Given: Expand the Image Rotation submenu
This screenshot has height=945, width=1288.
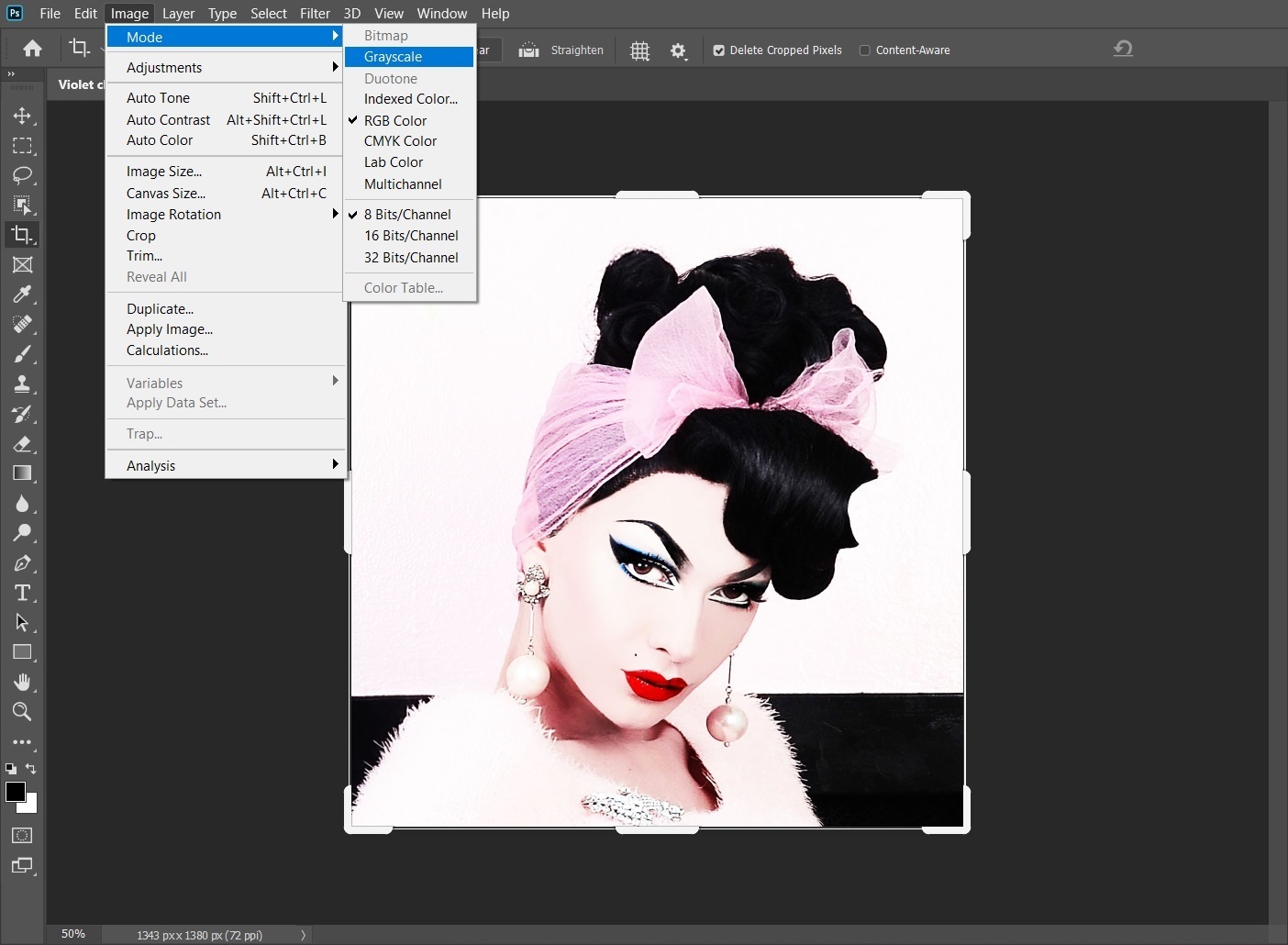Looking at the screenshot, I should 224,215.
